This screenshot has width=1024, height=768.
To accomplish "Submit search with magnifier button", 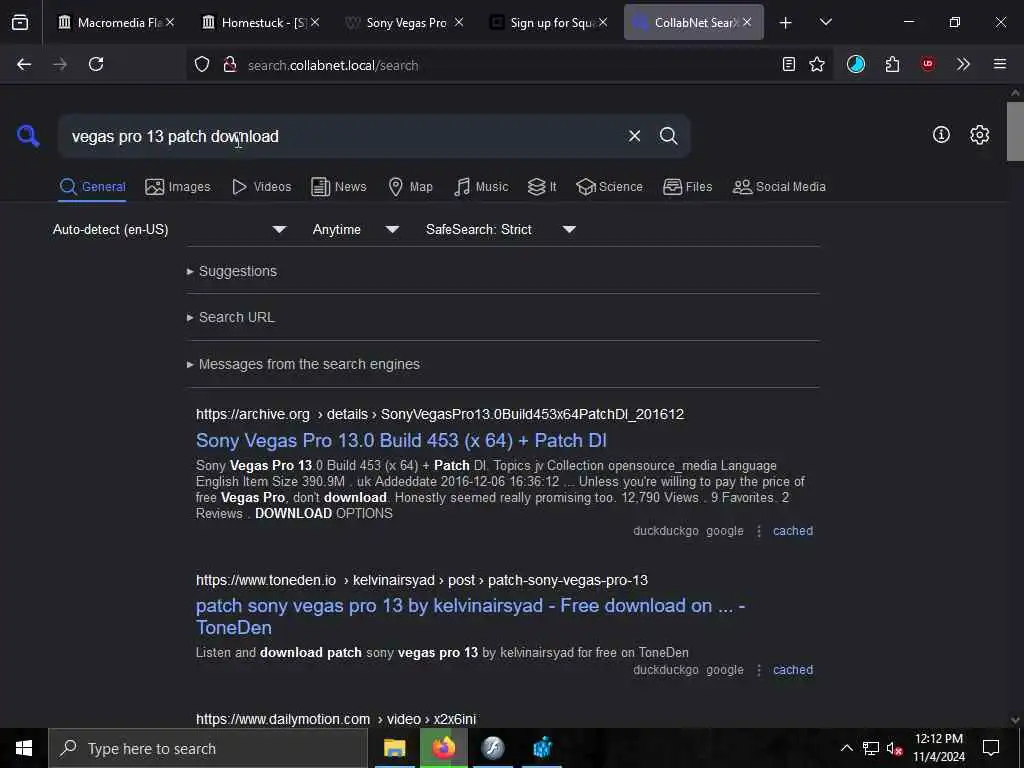I will pyautogui.click(x=668, y=136).
